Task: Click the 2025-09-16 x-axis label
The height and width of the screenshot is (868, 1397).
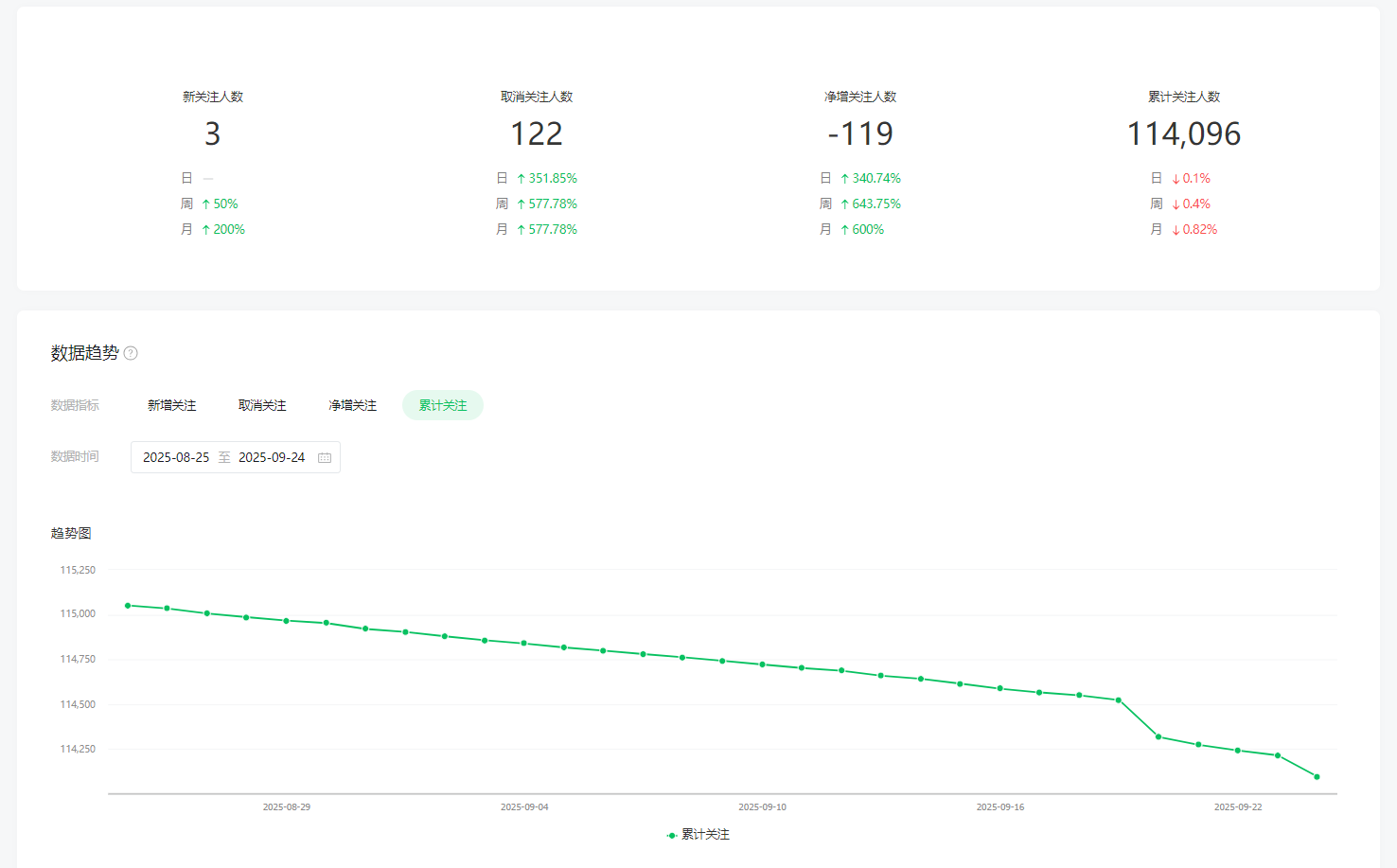Action: click(x=1000, y=807)
